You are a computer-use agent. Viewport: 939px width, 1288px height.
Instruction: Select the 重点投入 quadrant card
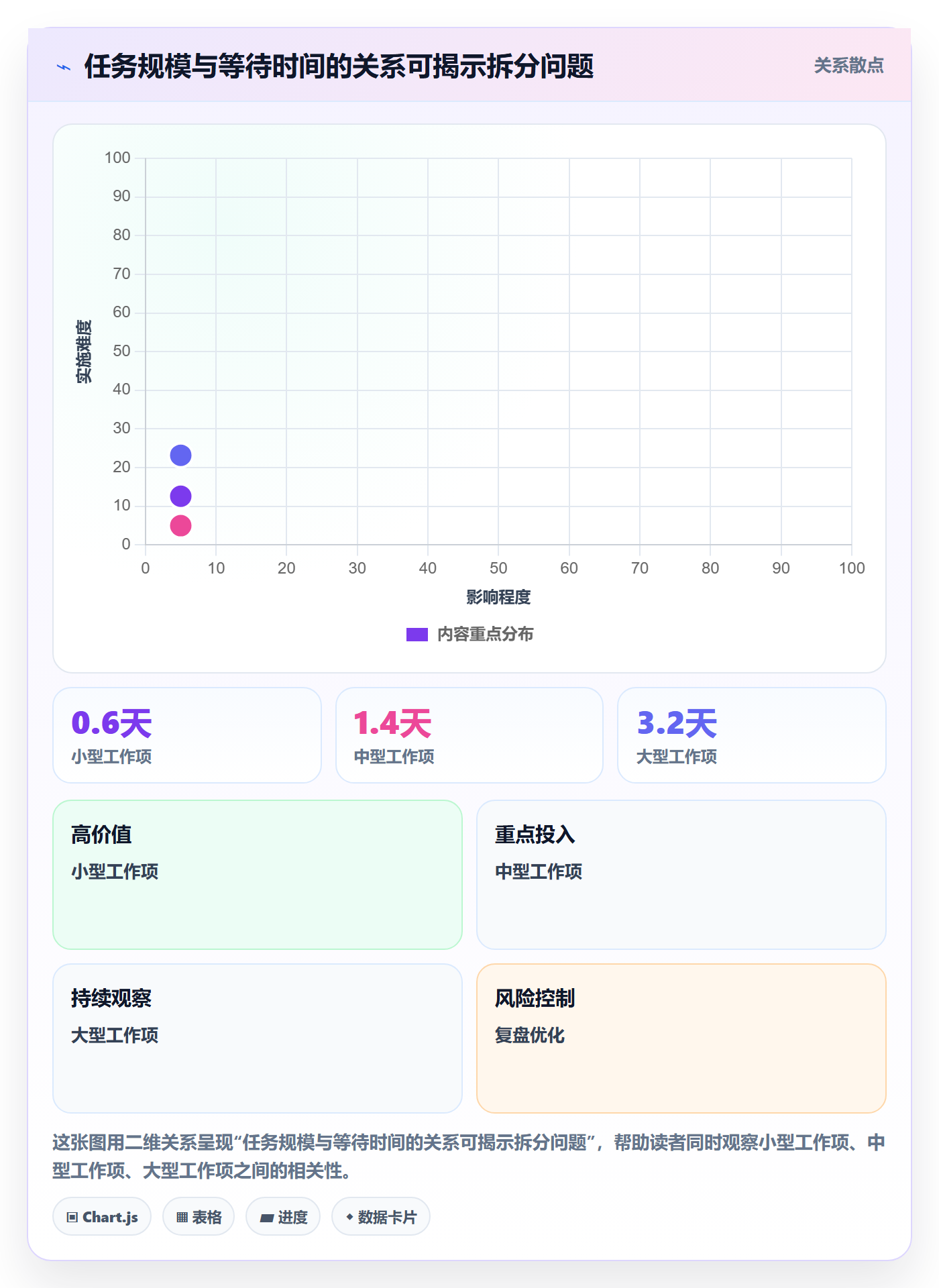681,875
